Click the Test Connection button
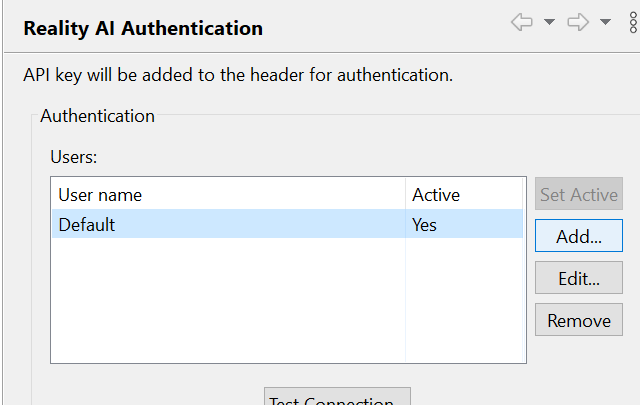The image size is (640, 405). tap(337, 398)
